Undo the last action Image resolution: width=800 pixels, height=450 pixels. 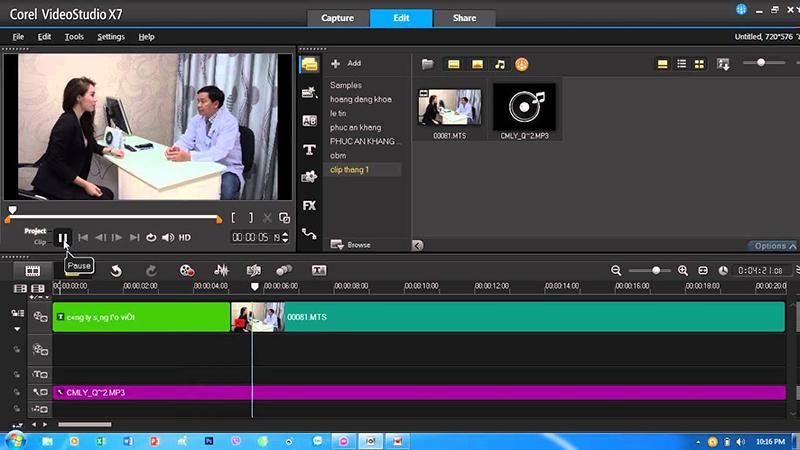point(116,270)
